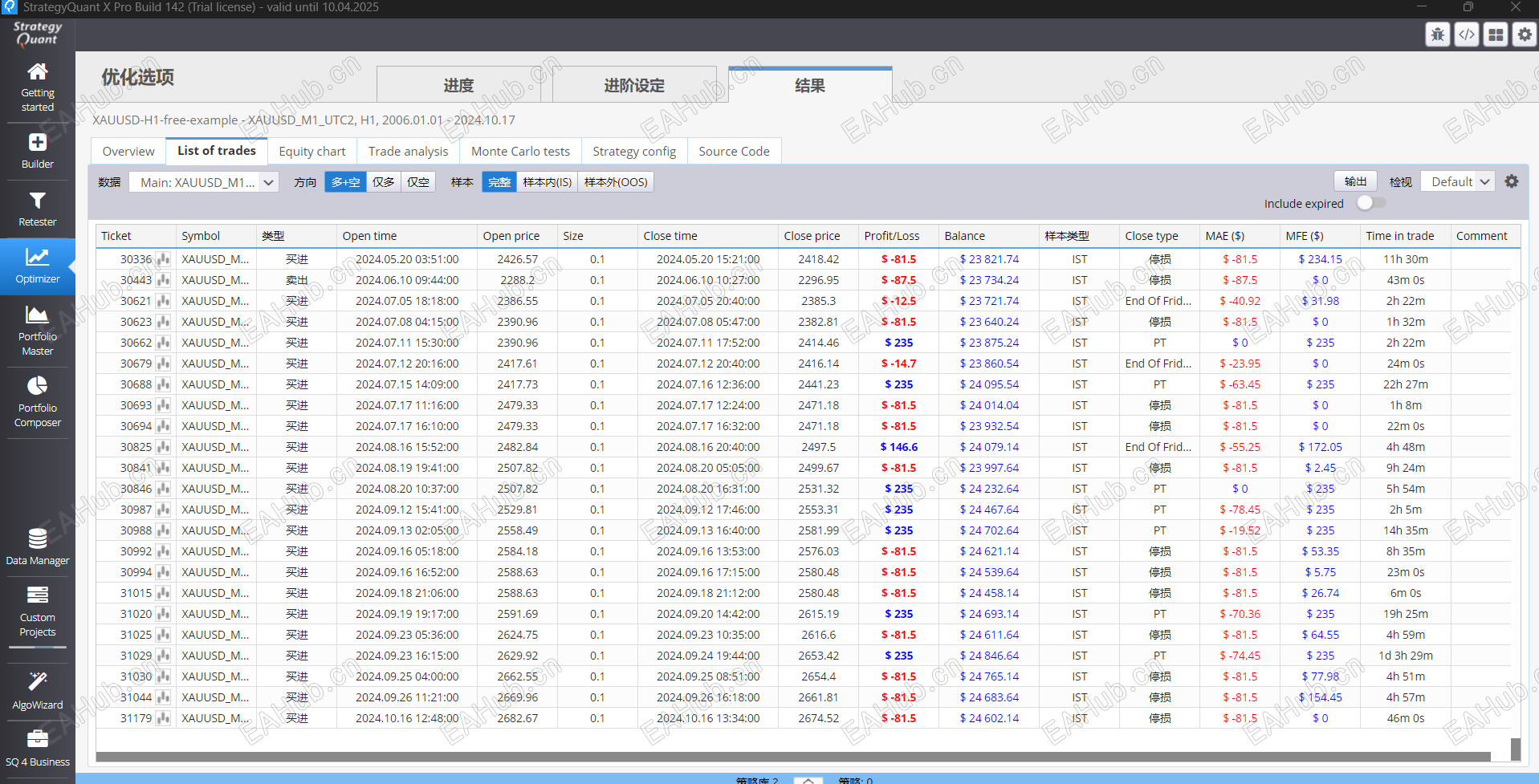Image resolution: width=1539 pixels, height=784 pixels.
Task: Show chart for ticket 30443
Action: [x=164, y=280]
